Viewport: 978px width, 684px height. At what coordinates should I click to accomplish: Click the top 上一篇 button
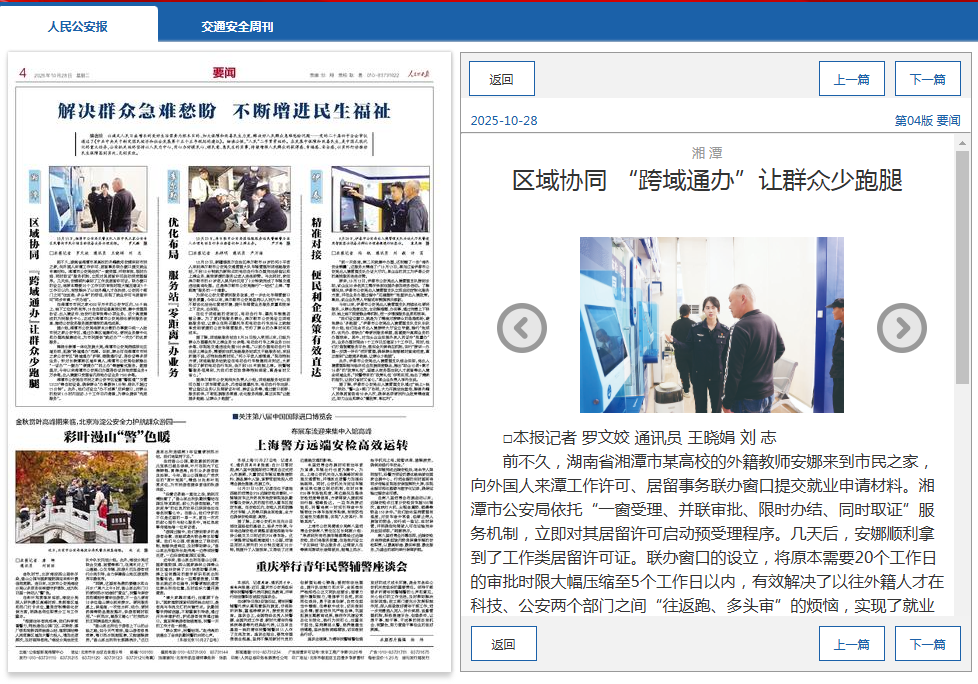[x=851, y=79]
